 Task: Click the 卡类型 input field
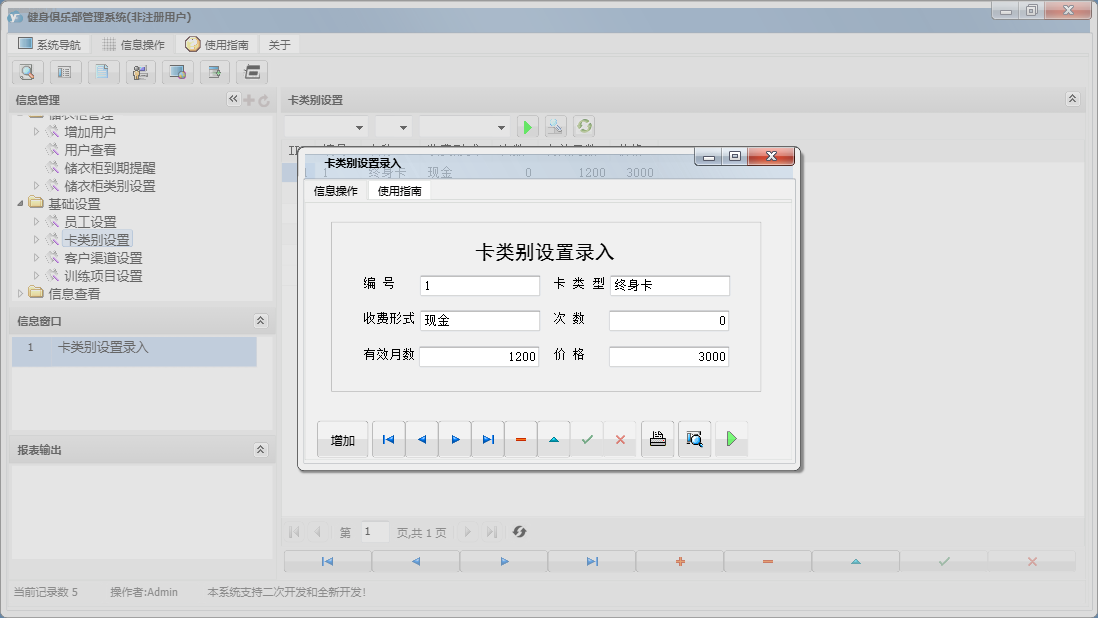pyautogui.click(x=669, y=286)
